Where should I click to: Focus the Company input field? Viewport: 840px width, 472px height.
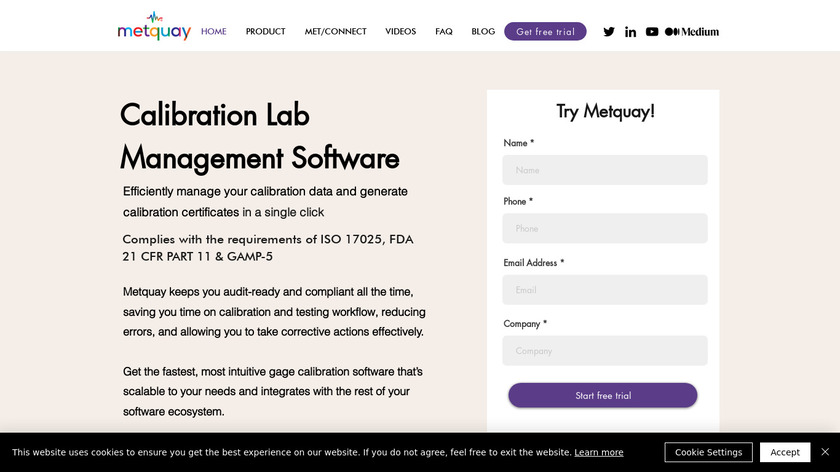point(605,350)
